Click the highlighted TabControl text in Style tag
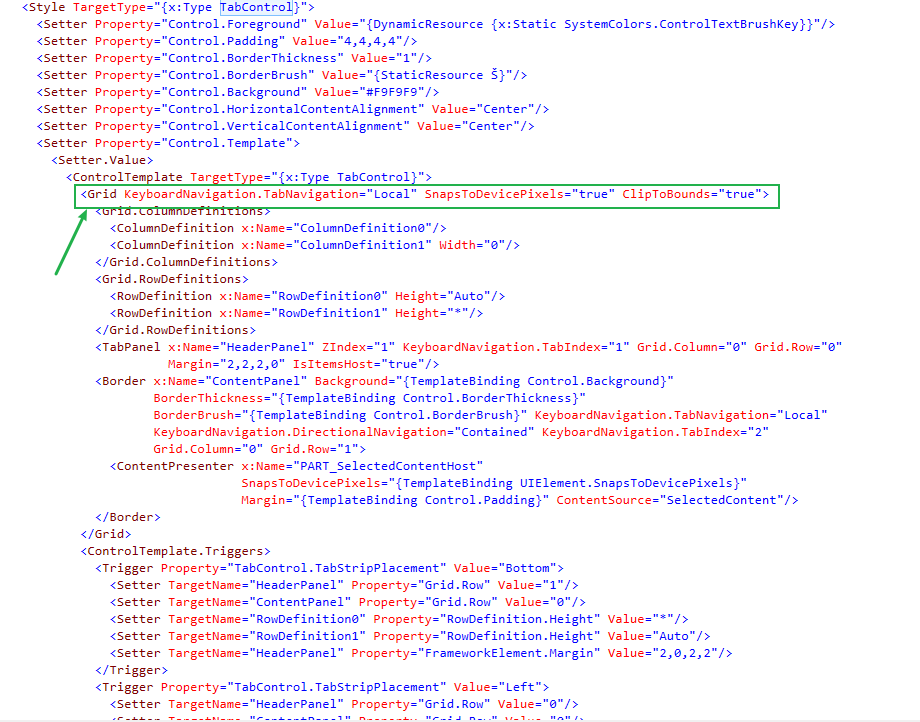This screenshot has height=722, width=920. pyautogui.click(x=256, y=8)
